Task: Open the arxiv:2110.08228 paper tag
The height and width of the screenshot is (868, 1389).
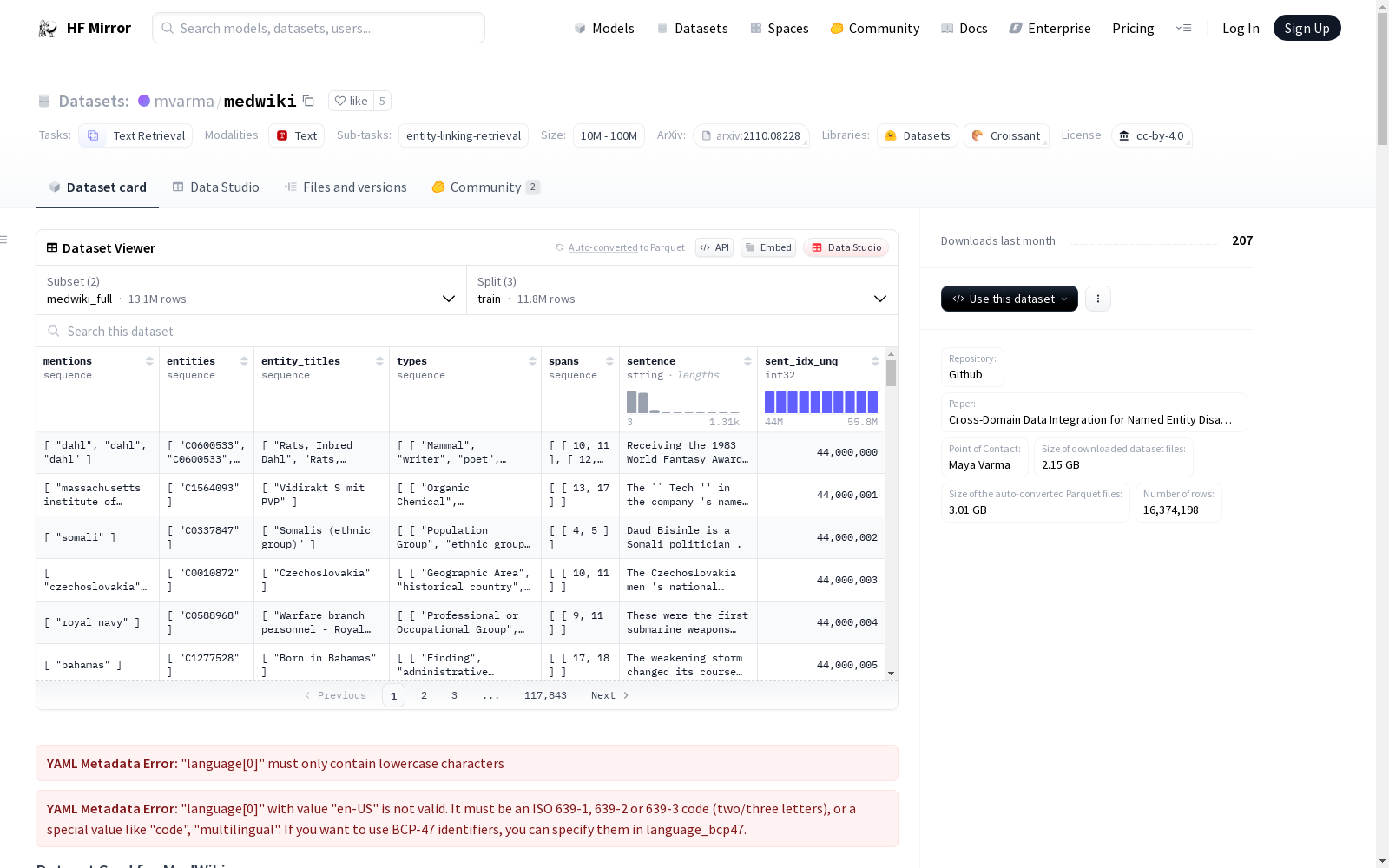Action: point(751,135)
